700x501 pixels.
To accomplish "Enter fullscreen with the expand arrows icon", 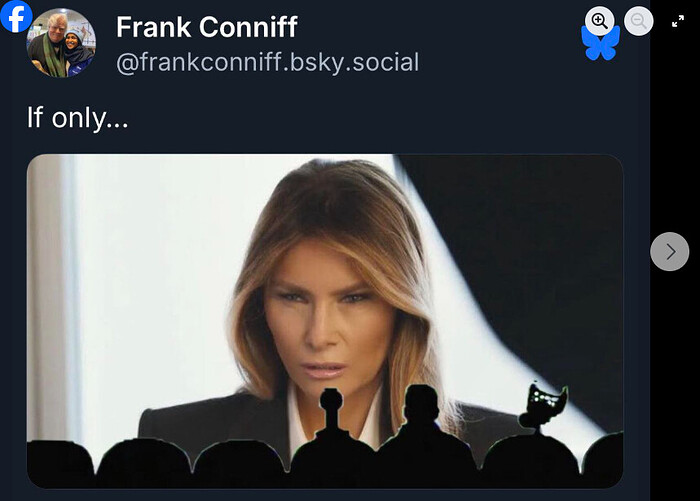I will 678,21.
